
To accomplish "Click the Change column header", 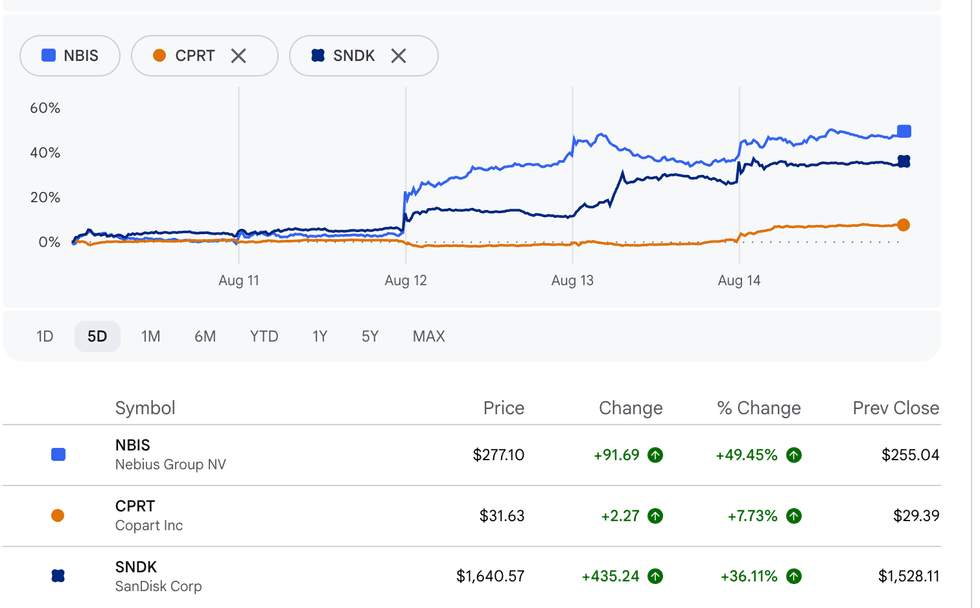I will coord(630,408).
